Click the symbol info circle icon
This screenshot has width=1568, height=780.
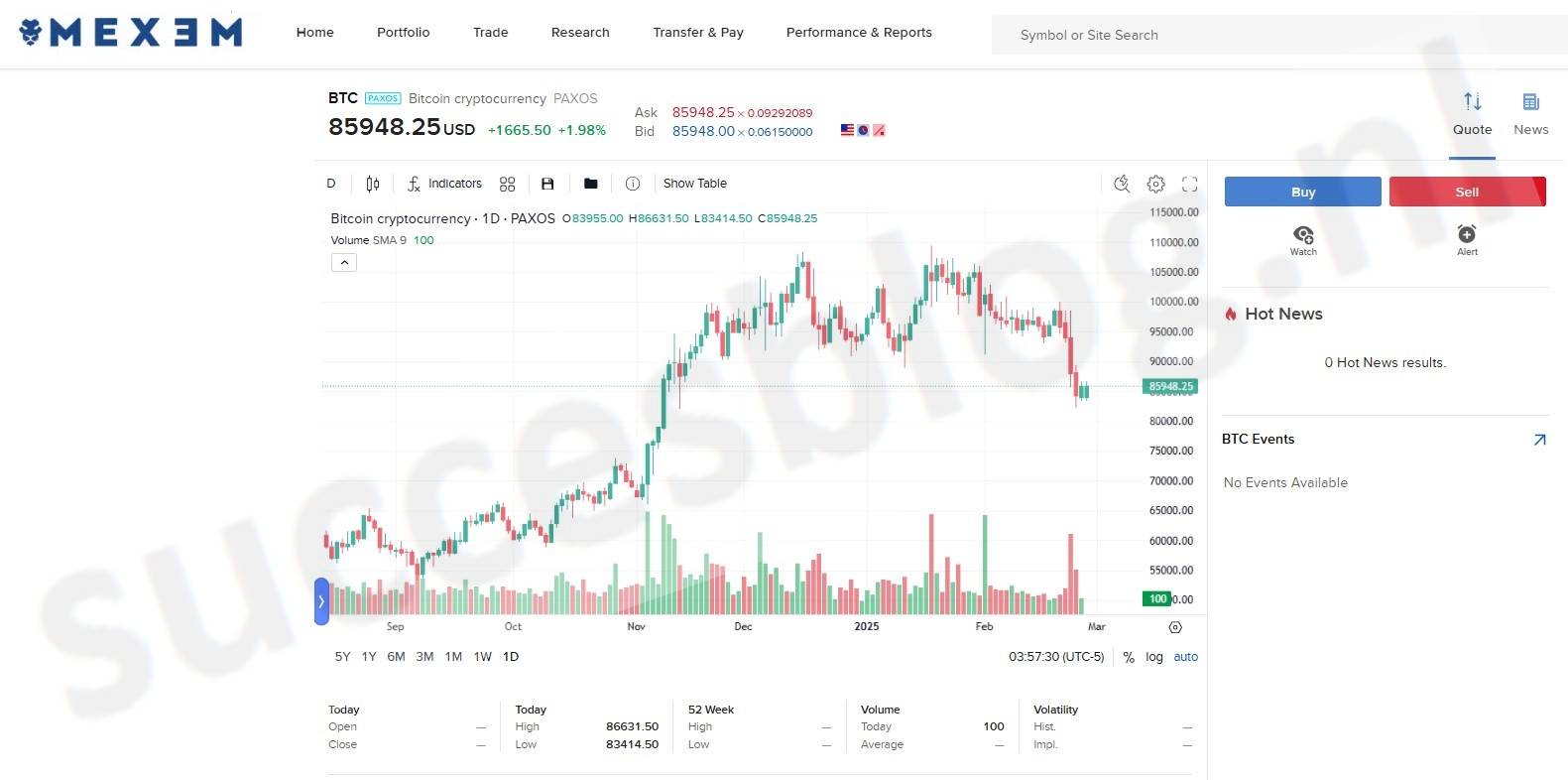coord(633,184)
